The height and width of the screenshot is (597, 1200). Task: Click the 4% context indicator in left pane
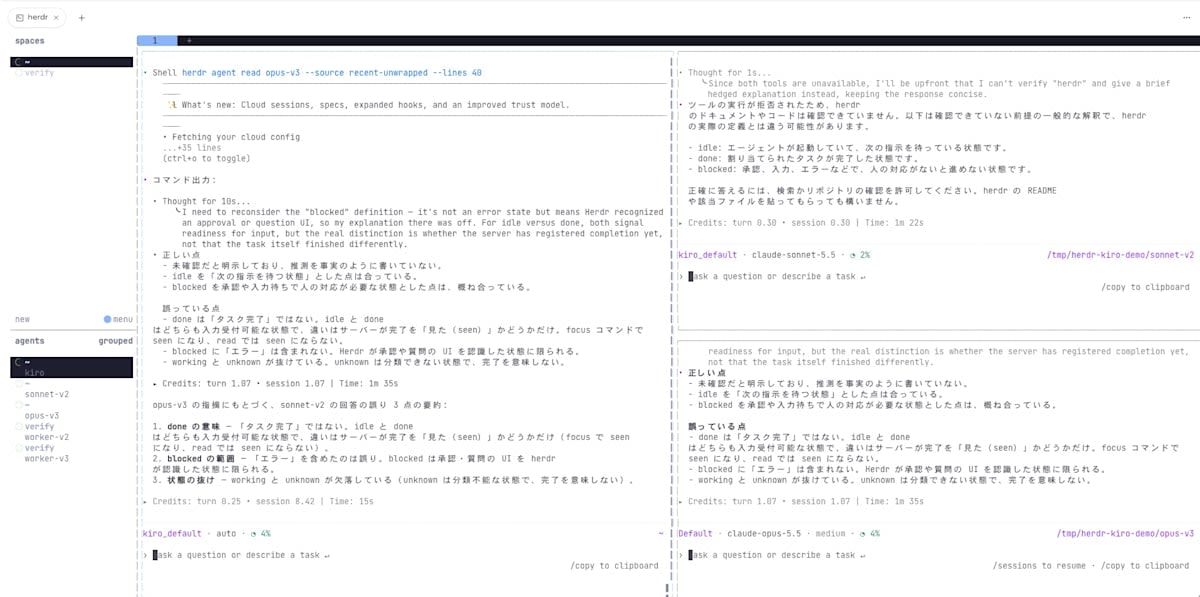(x=260, y=533)
